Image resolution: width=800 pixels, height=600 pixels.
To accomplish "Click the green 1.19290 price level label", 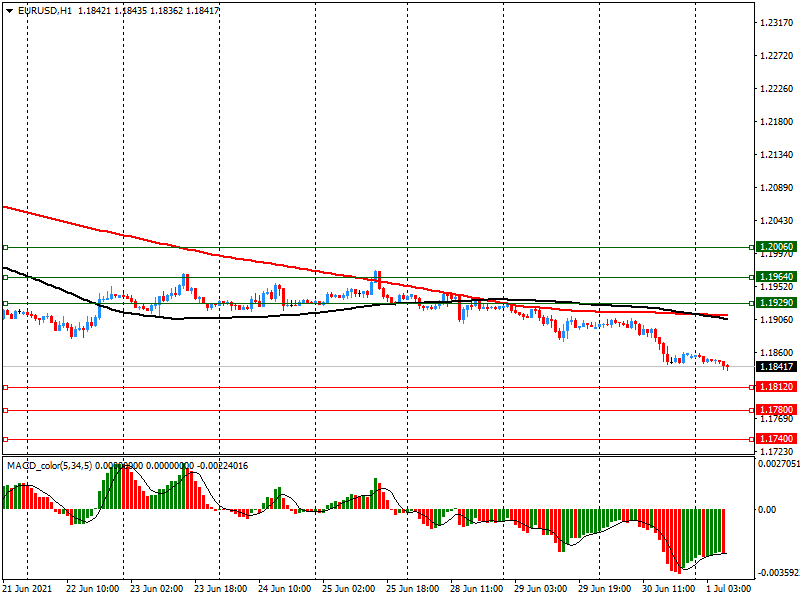I will click(x=776, y=302).
